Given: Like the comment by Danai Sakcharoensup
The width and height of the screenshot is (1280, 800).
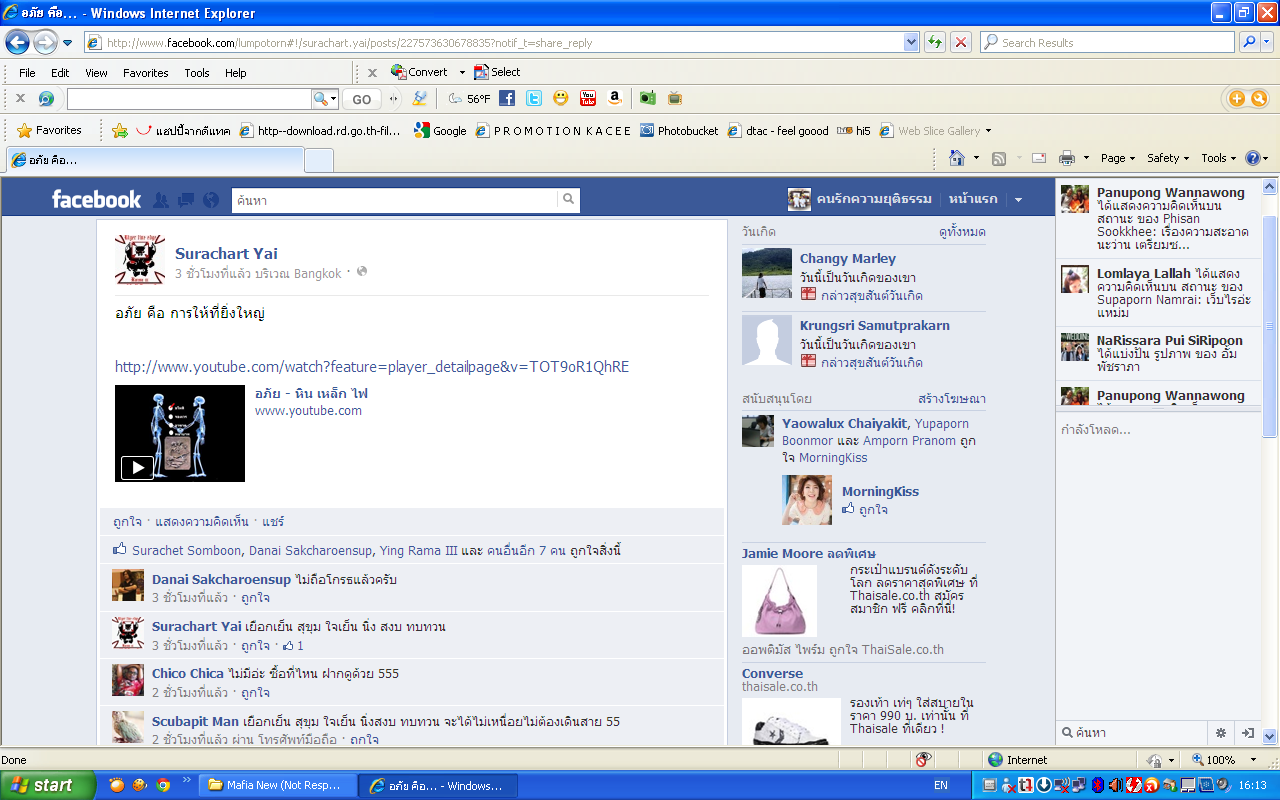Looking at the screenshot, I should 254,598.
